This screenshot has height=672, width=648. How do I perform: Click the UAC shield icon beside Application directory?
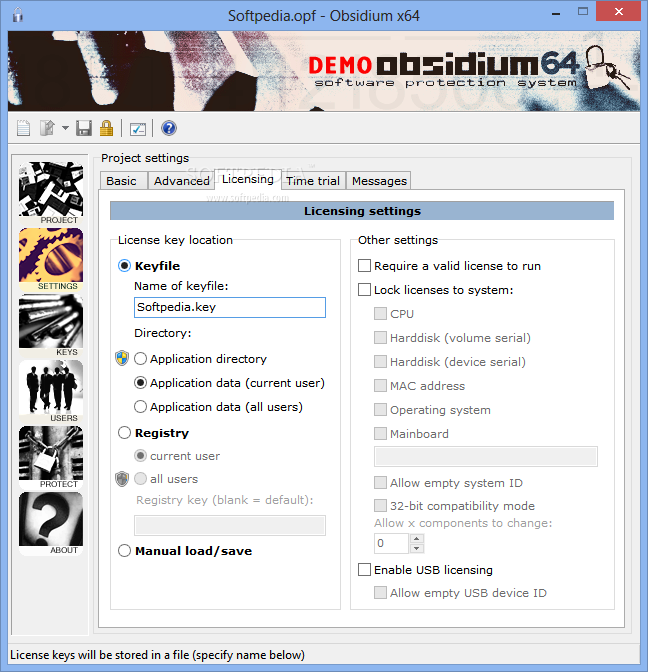pos(122,358)
